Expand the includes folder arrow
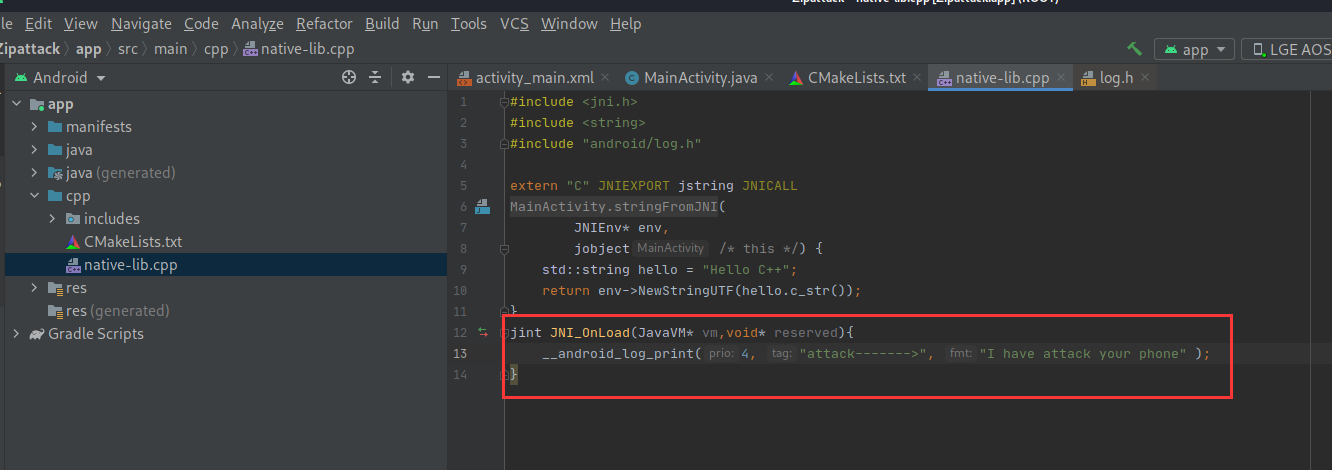This screenshot has width=1332, height=470. (52, 219)
